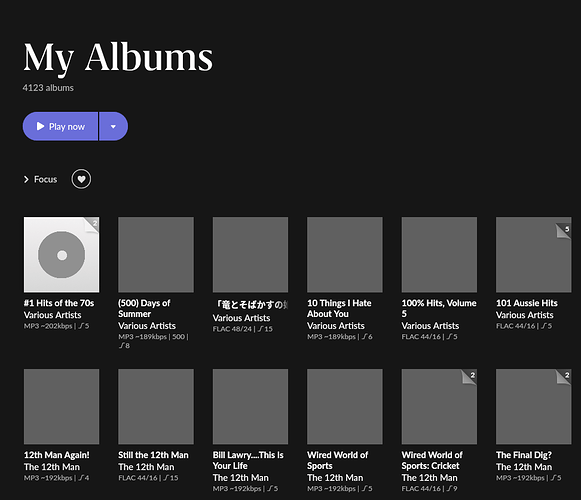Open the Still the 12th Man title link

tap(153, 455)
